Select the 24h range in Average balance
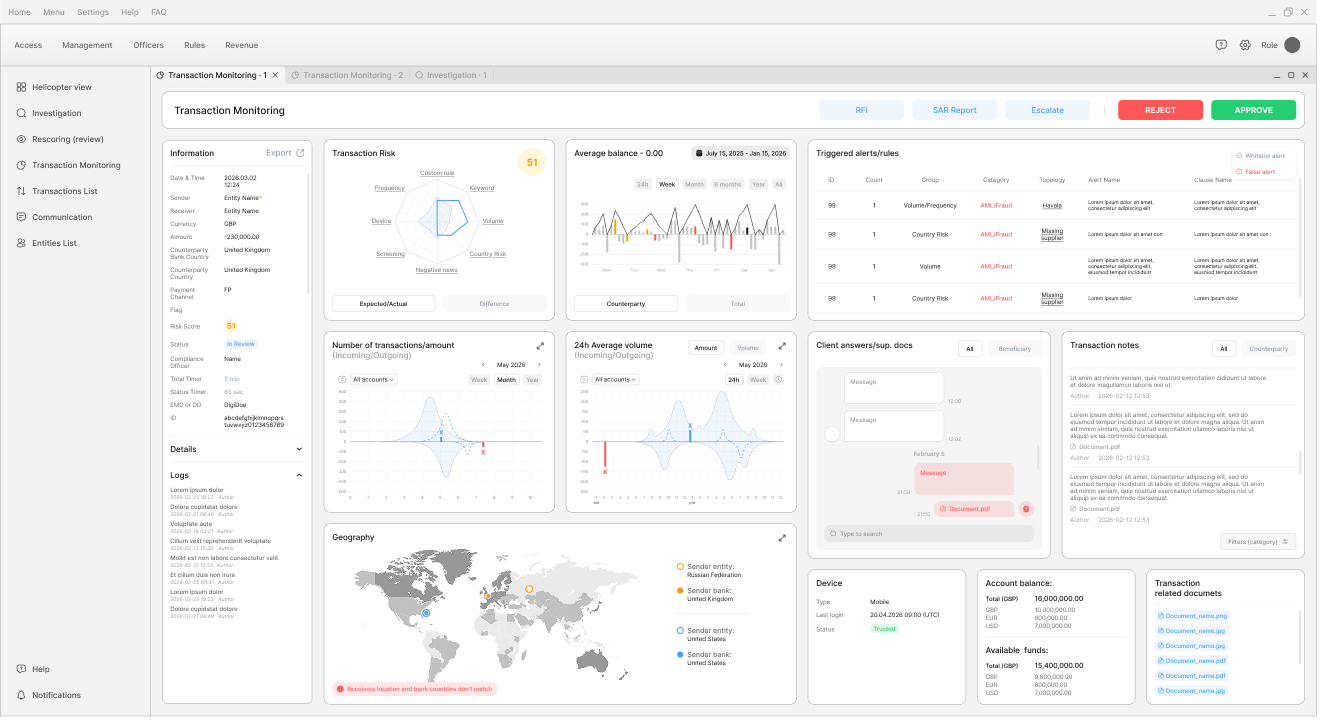The height and width of the screenshot is (728, 1344). coord(643,185)
